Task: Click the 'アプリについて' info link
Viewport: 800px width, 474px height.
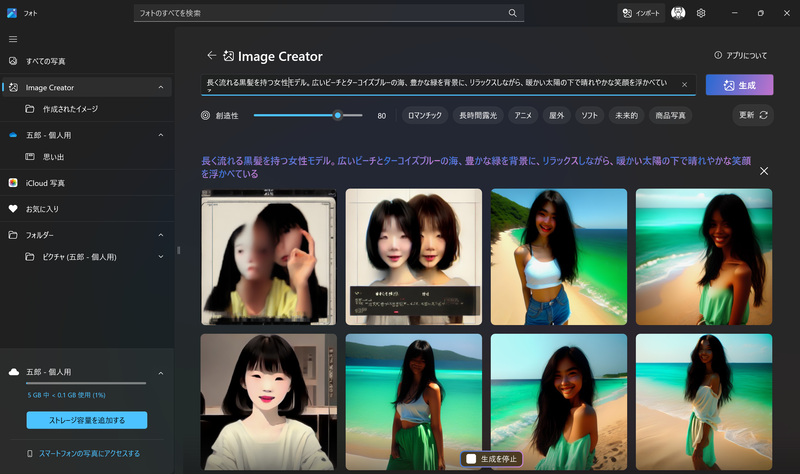Action: [x=741, y=55]
